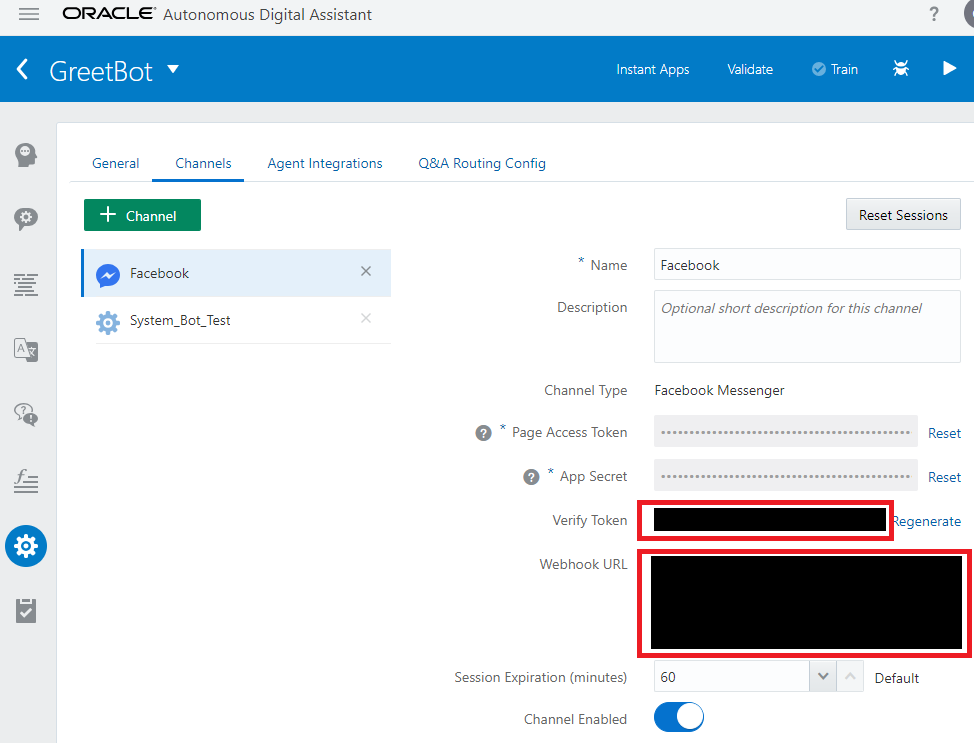Decrease session expiration with the down arrow
The height and width of the screenshot is (743, 974).
point(823,677)
